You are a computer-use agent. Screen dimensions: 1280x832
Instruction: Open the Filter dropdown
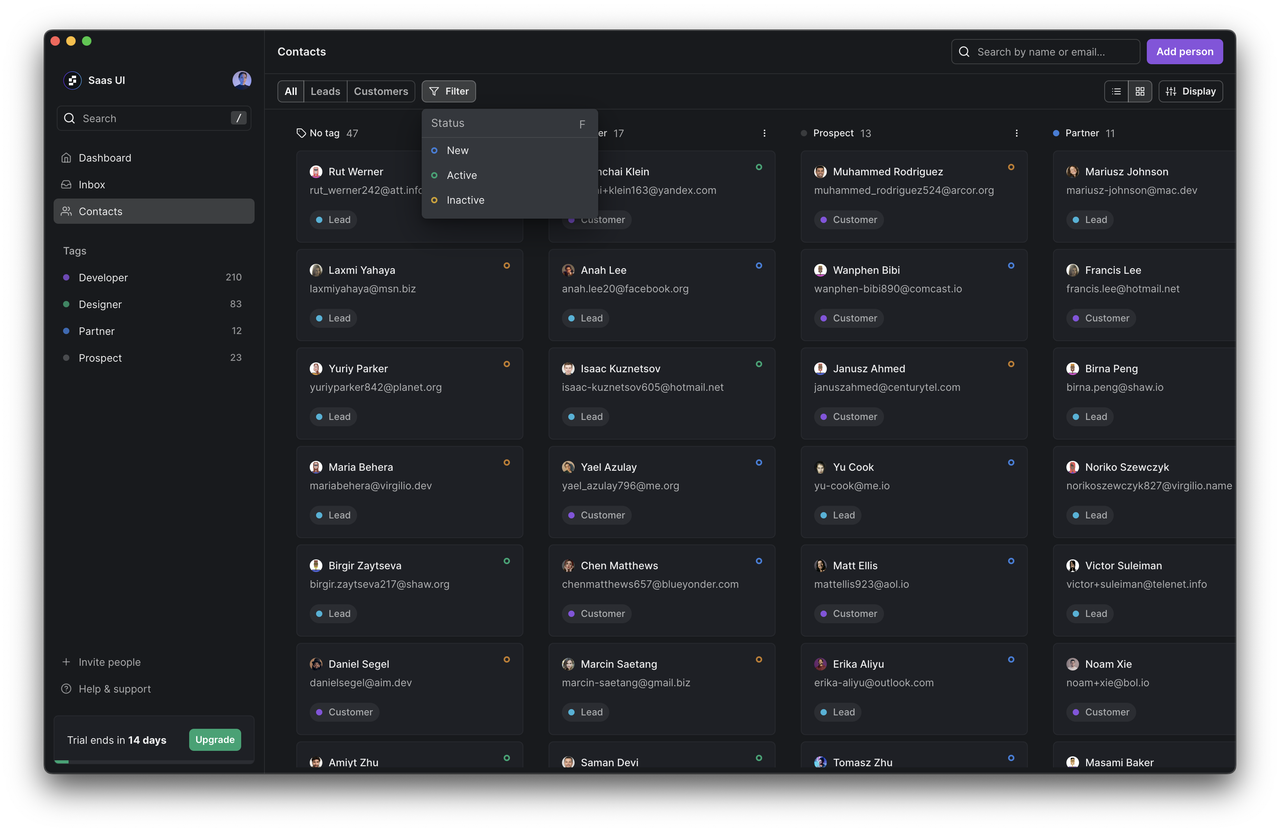tap(448, 91)
